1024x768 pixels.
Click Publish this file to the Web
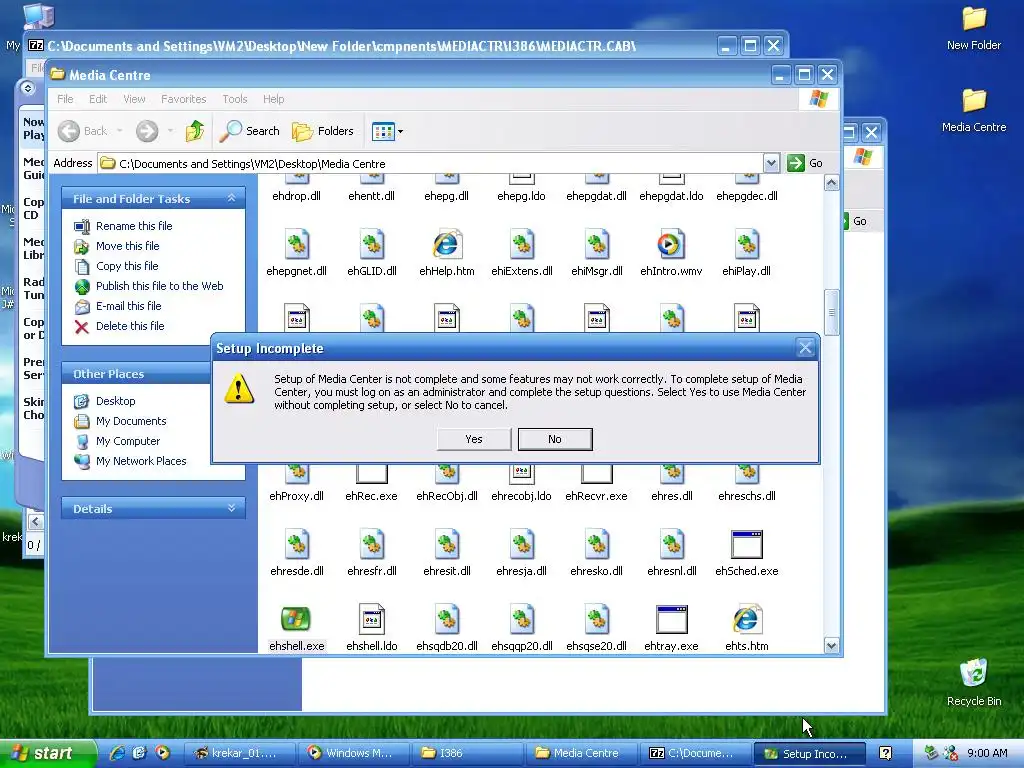159,286
